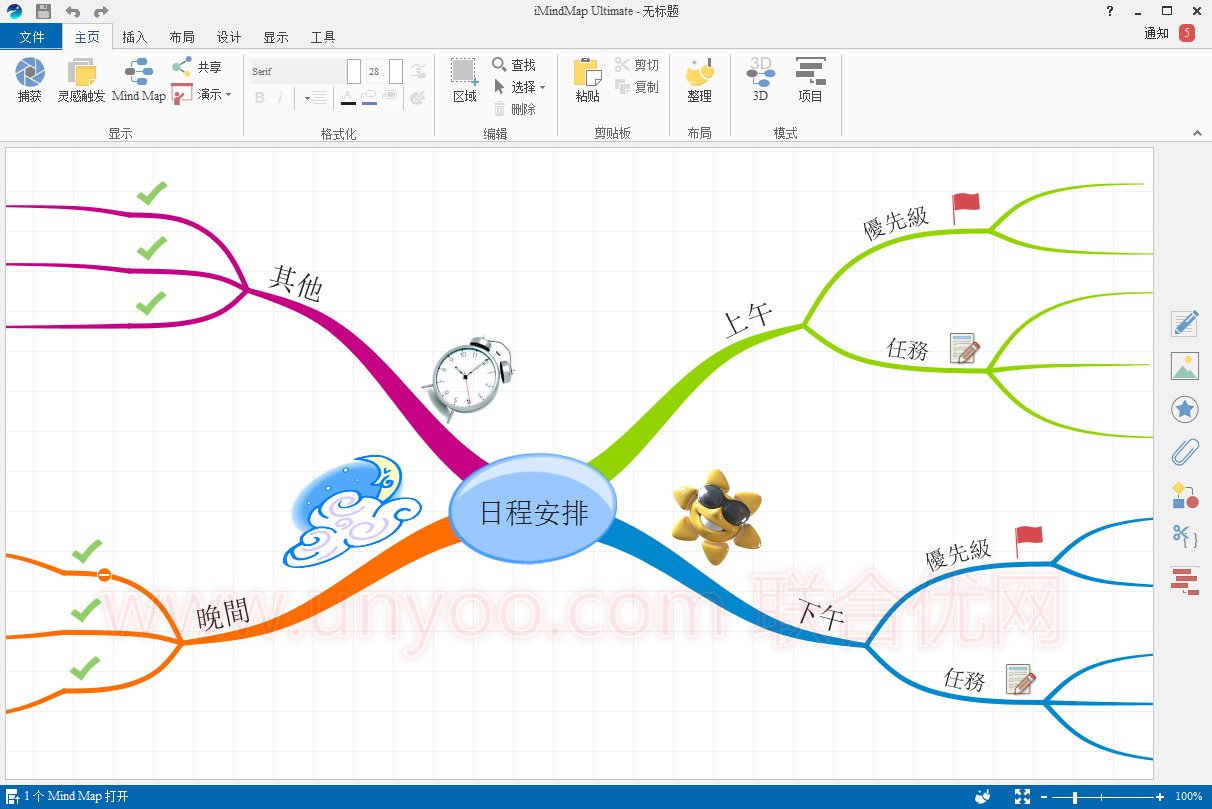Click the 捕获 capture icon
This screenshot has height=809, width=1212.
pos(29,72)
